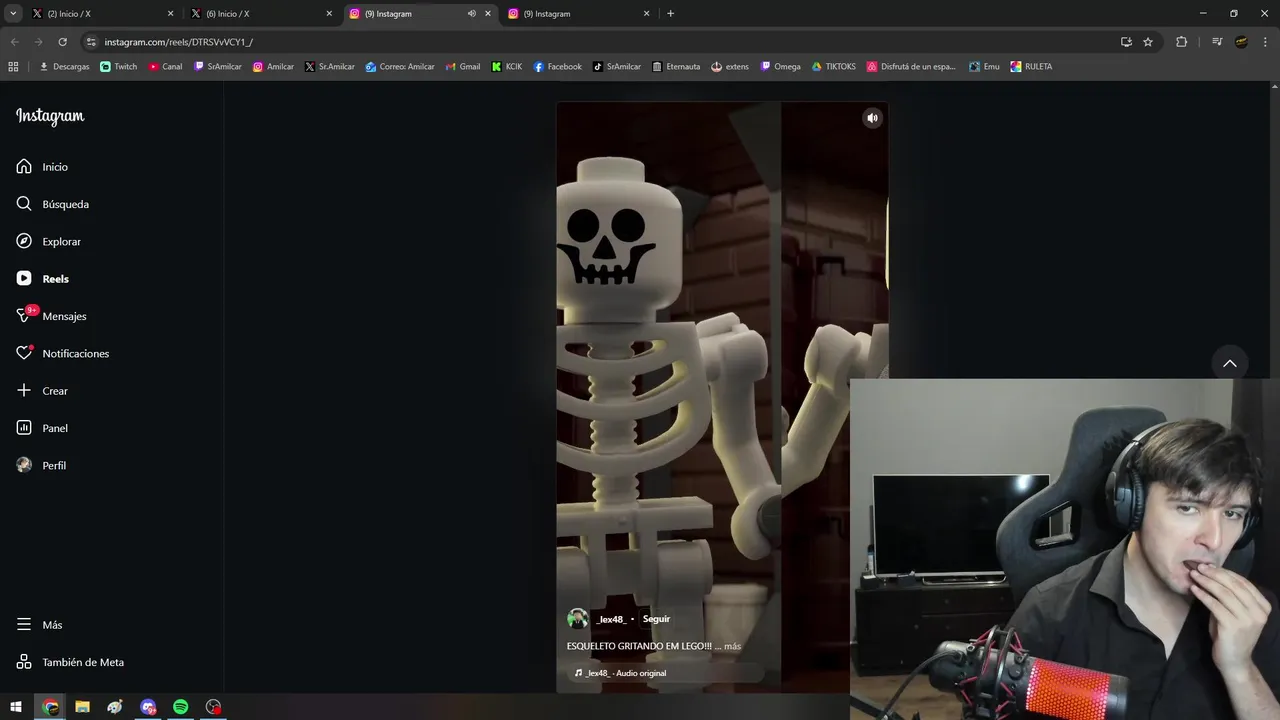Open También de Meta menu
Viewport: 1280px width, 720px height.
[70, 662]
